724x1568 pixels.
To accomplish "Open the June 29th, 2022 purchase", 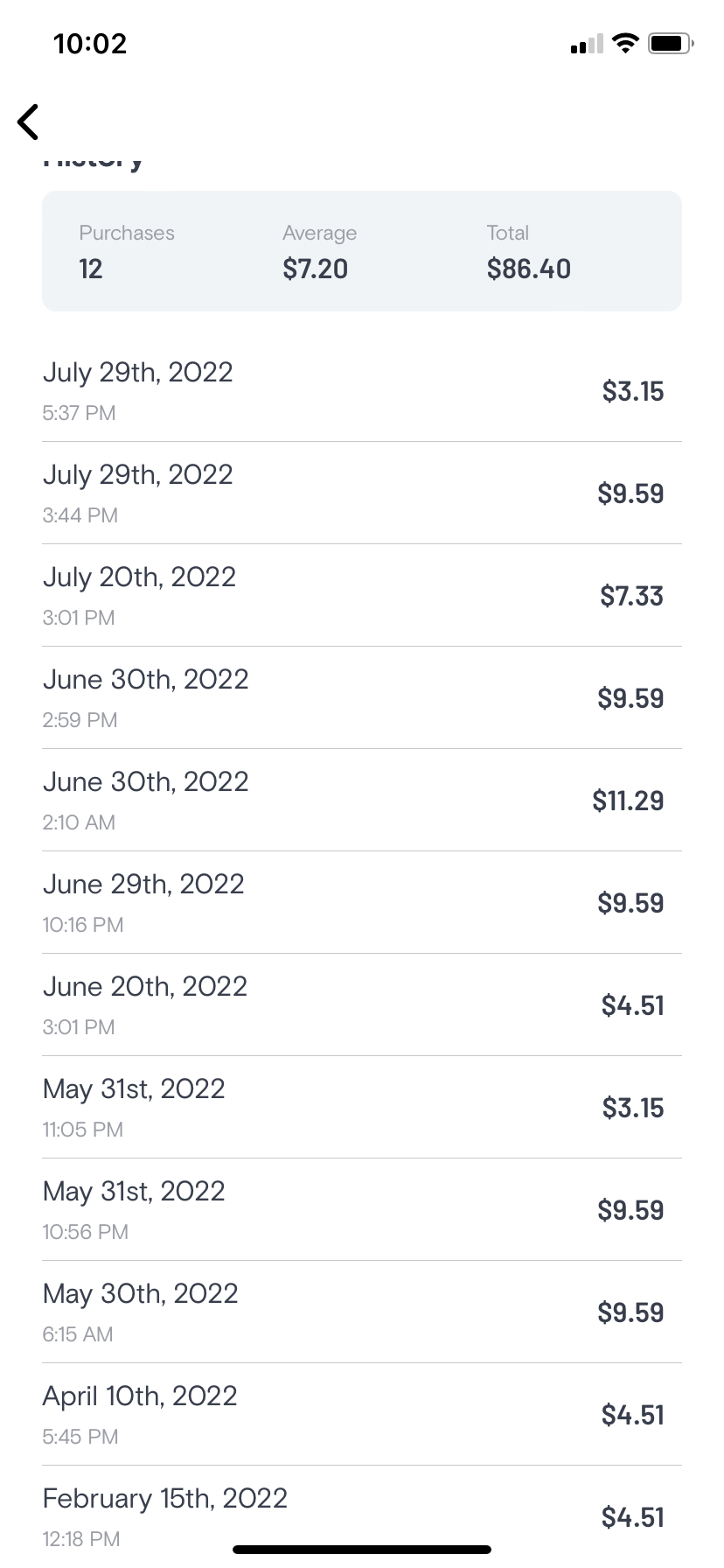I will pyautogui.click(x=362, y=902).
